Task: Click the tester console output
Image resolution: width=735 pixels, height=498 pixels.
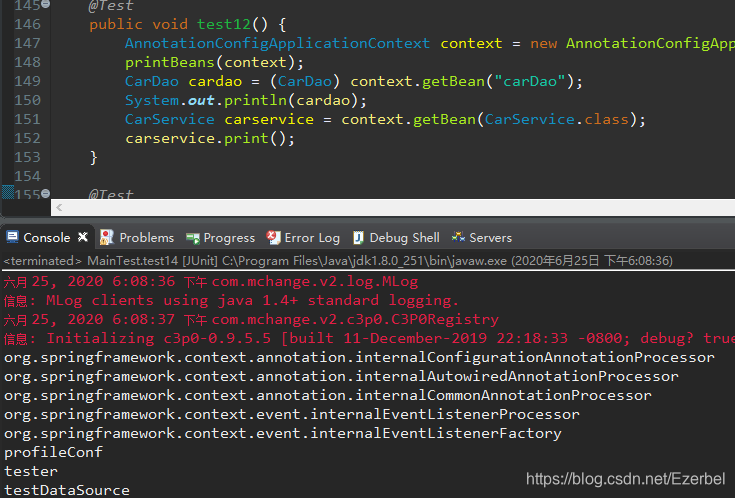Action: tap(31, 471)
